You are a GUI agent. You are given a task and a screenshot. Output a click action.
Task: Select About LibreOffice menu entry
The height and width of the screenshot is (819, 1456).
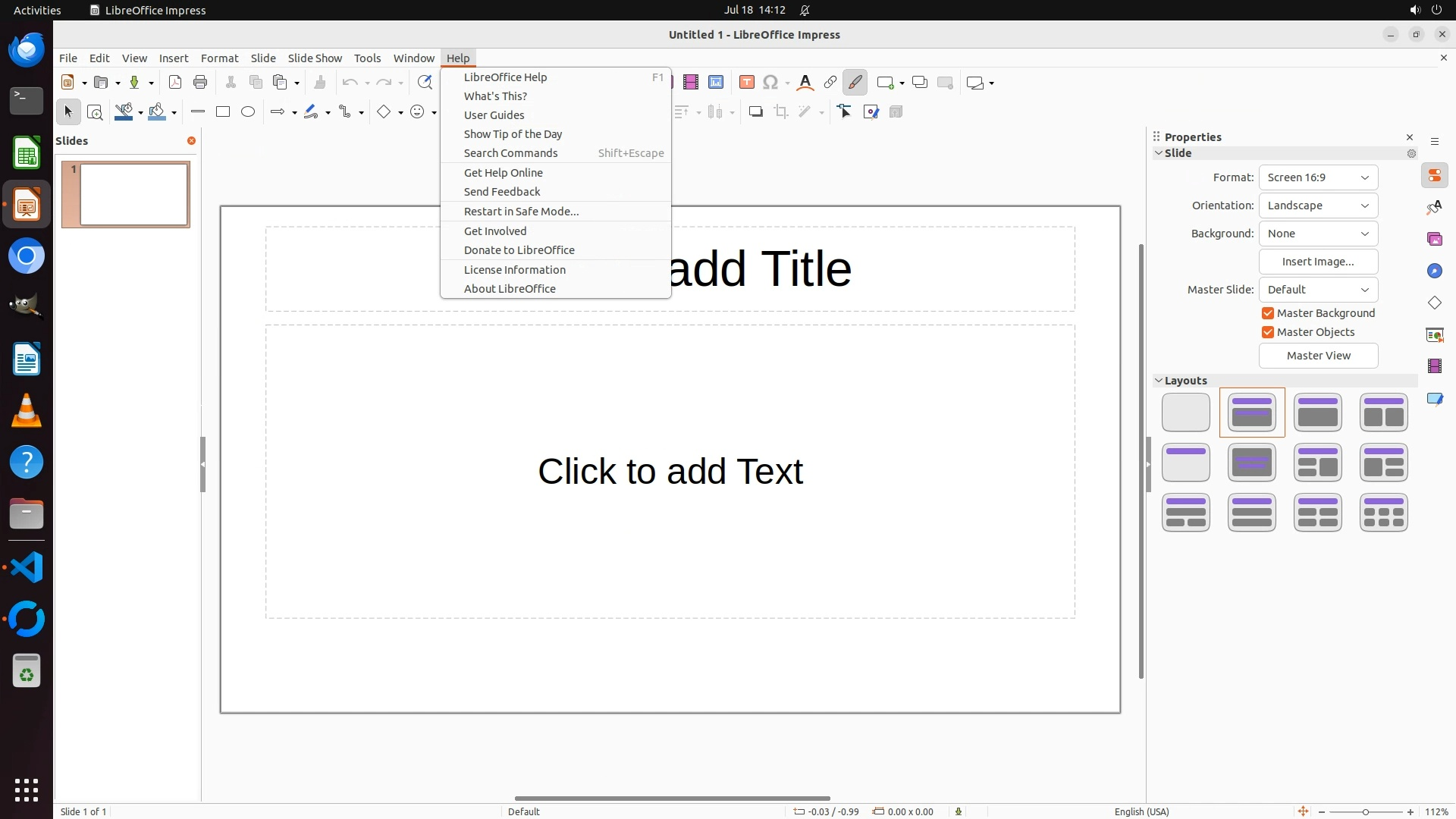point(510,289)
